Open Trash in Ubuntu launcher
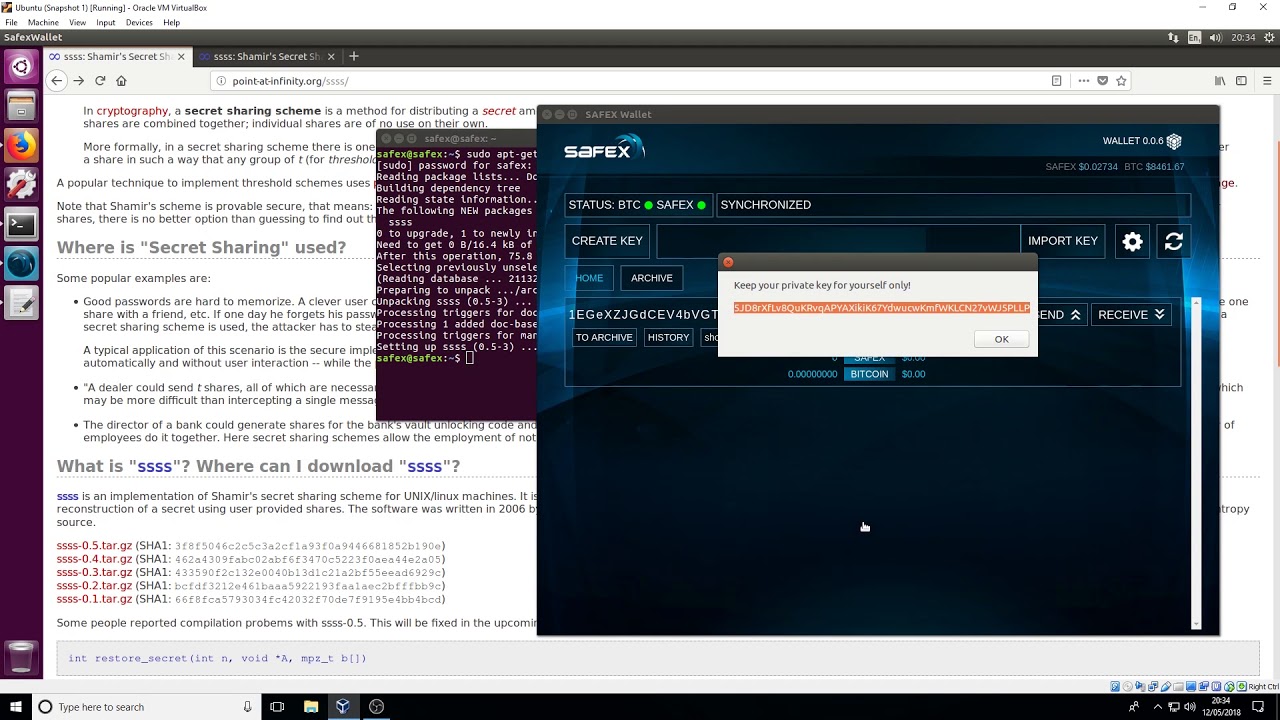The width and height of the screenshot is (1280, 720). 21,657
